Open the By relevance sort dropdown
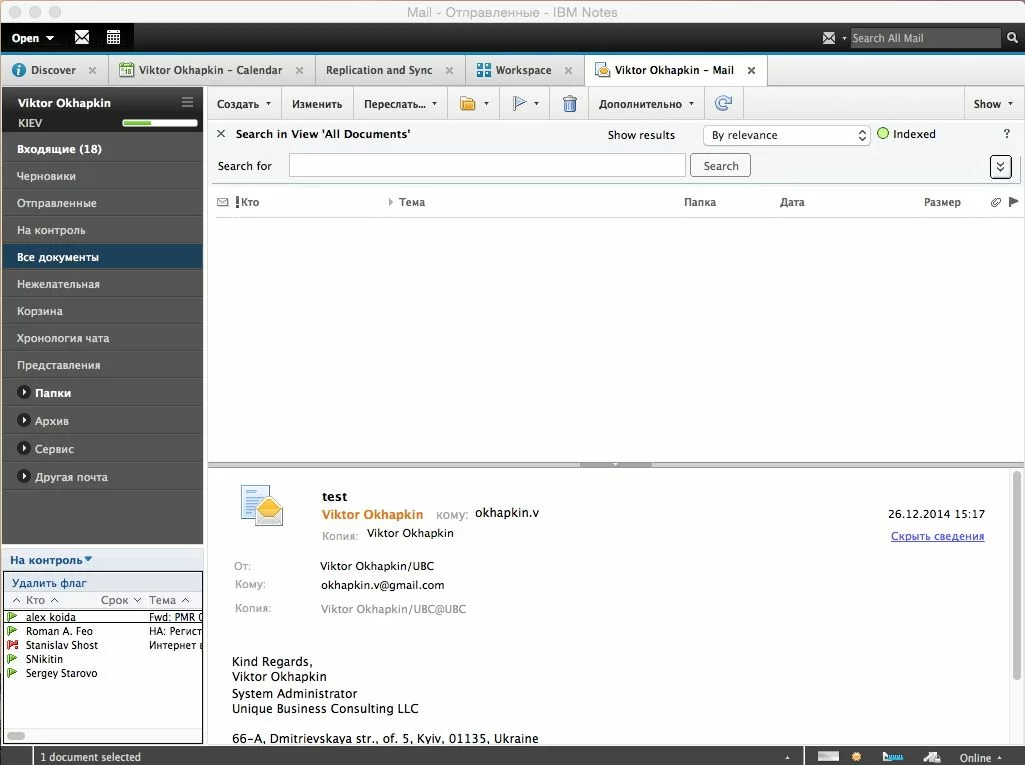1025x765 pixels. (786, 135)
